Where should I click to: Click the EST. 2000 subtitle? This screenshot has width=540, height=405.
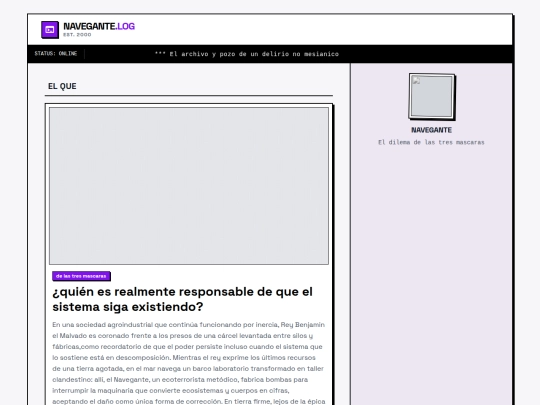[77, 35]
